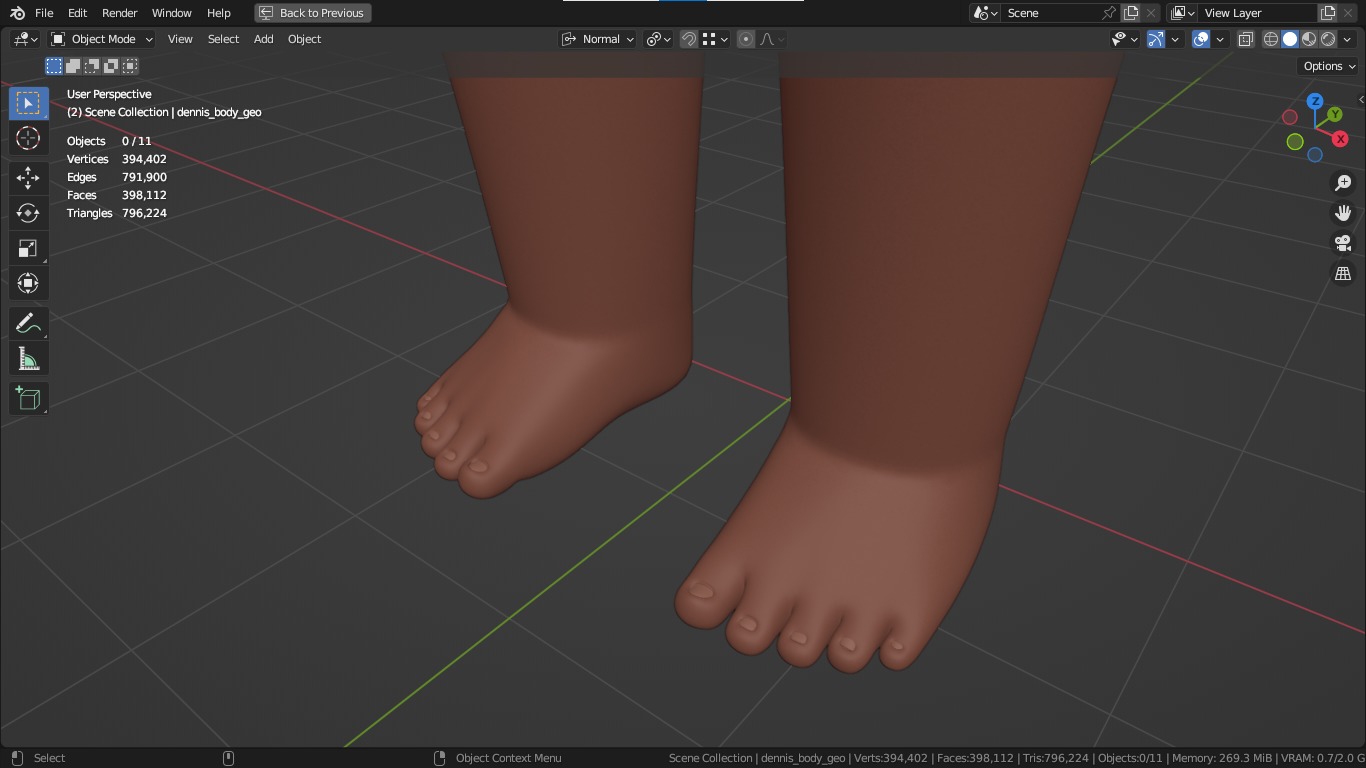Image resolution: width=1366 pixels, height=768 pixels.
Task: Open the scene browser dropdown
Action: [x=986, y=13]
